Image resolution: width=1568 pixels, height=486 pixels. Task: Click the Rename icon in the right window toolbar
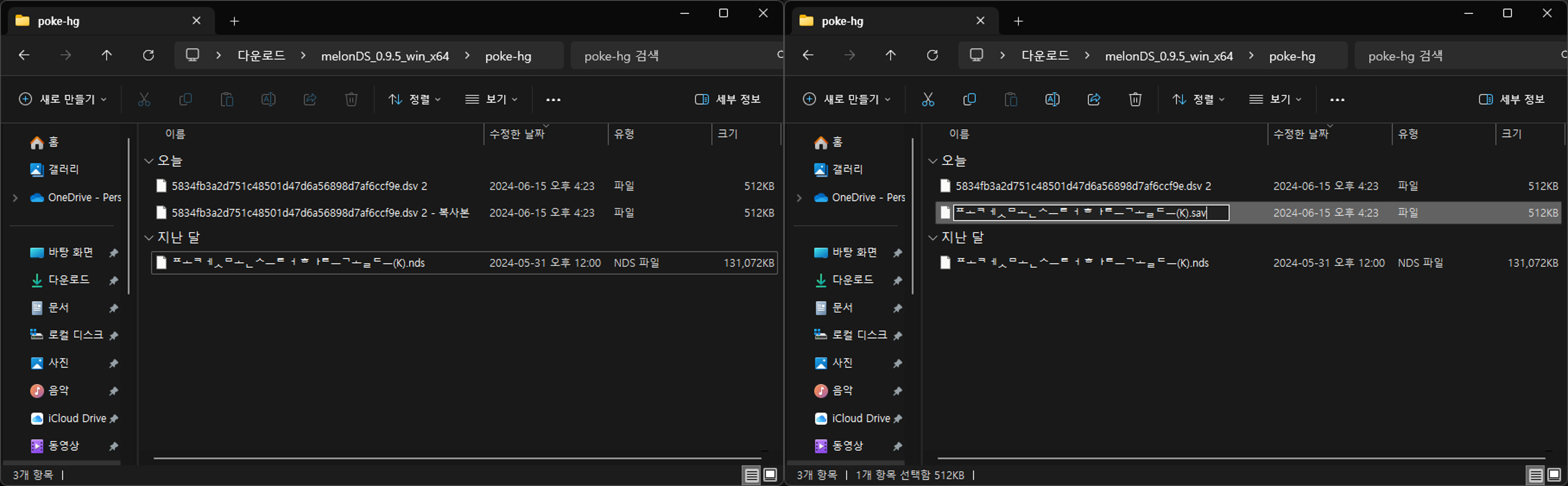pos(1052,100)
